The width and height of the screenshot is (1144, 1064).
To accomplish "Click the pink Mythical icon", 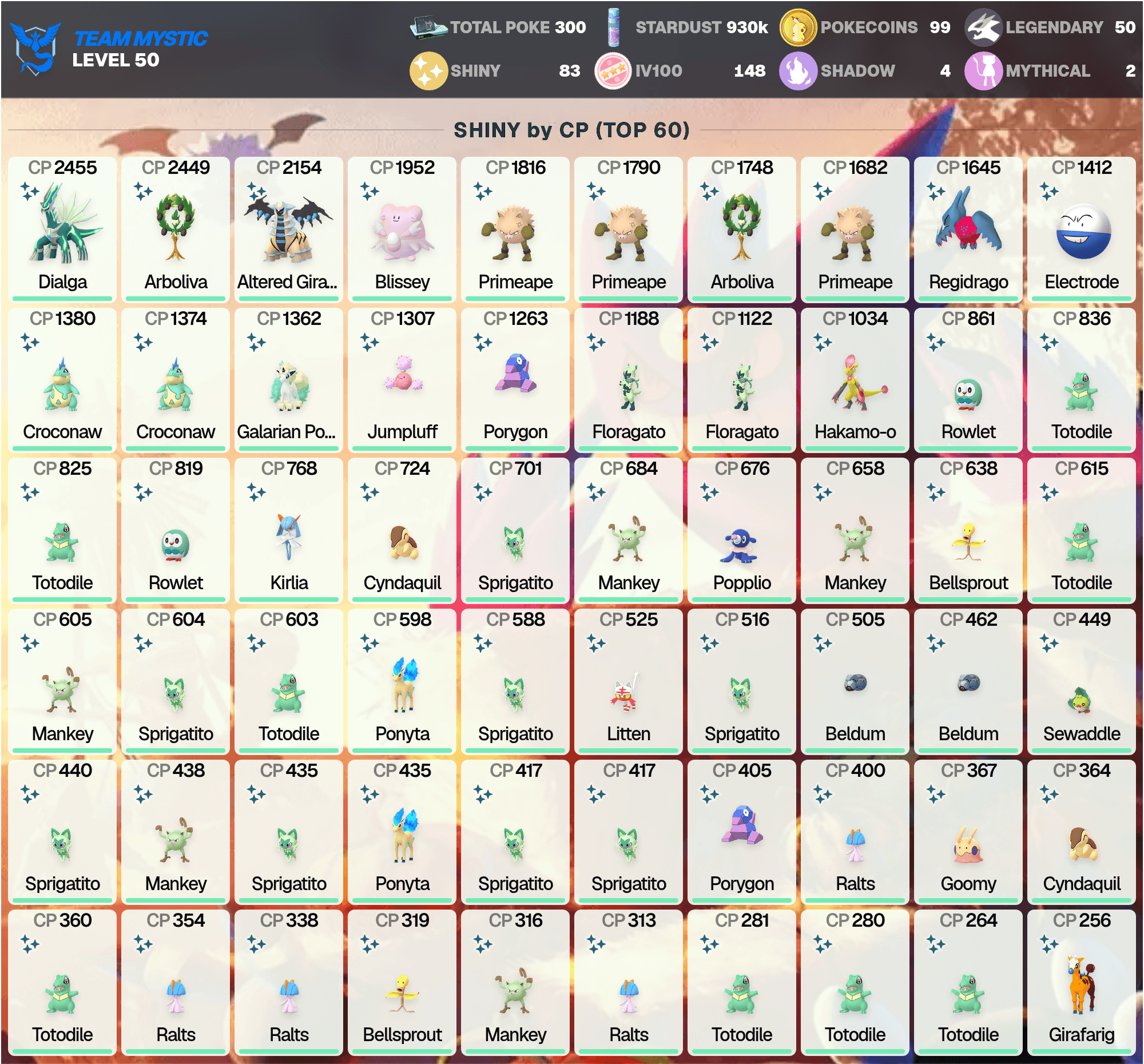I will (x=983, y=71).
